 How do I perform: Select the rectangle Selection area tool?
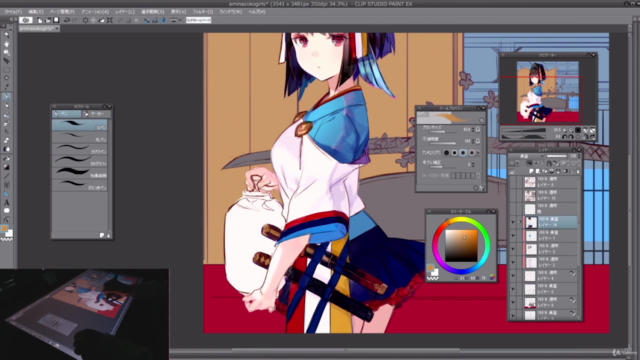tap(6, 69)
